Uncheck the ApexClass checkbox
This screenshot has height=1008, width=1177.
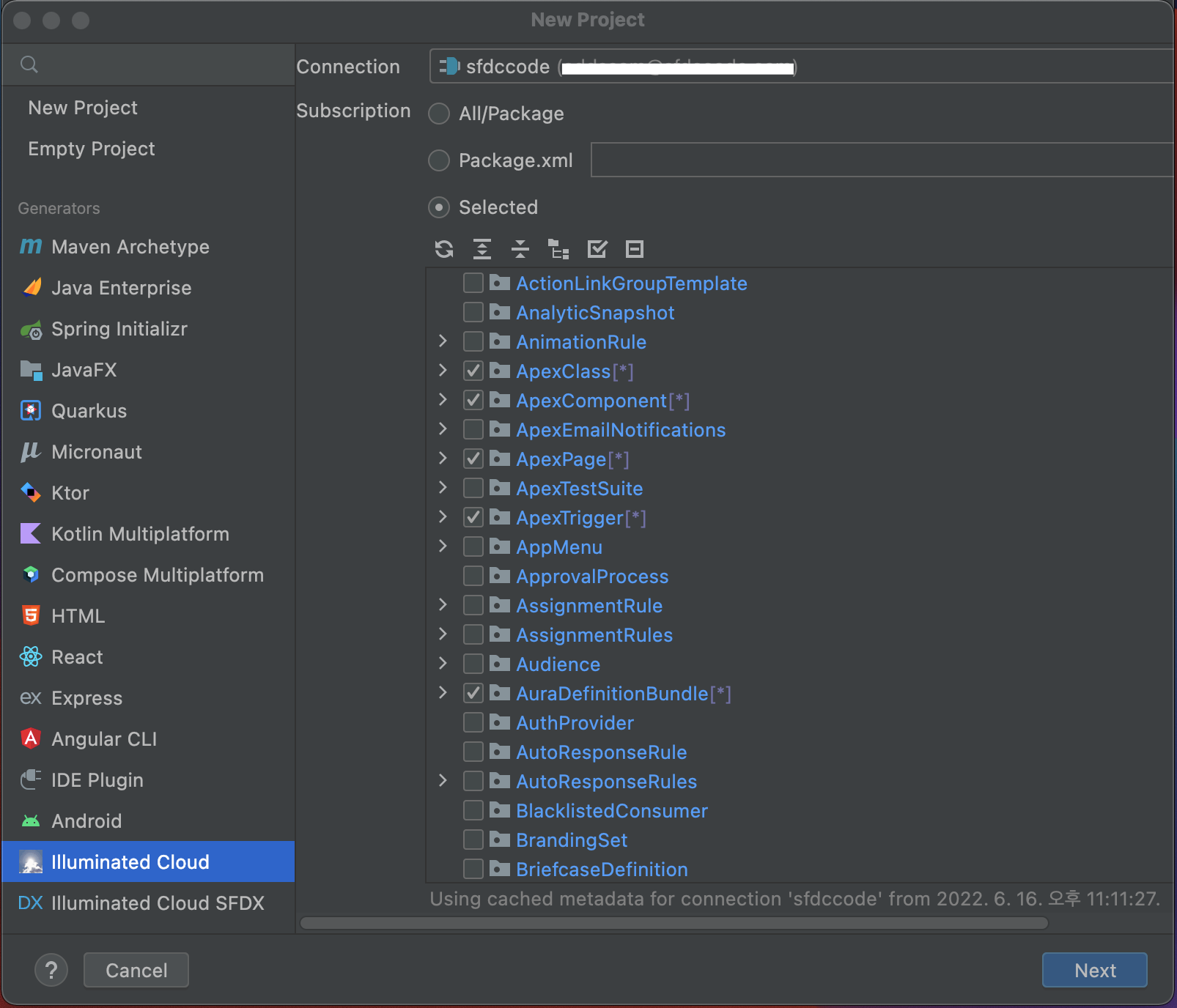(x=473, y=371)
